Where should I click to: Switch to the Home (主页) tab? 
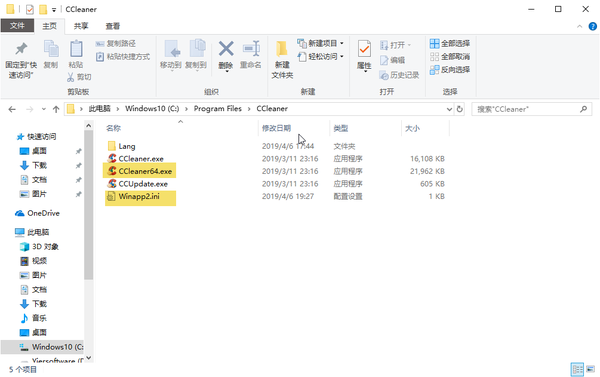(x=49, y=26)
